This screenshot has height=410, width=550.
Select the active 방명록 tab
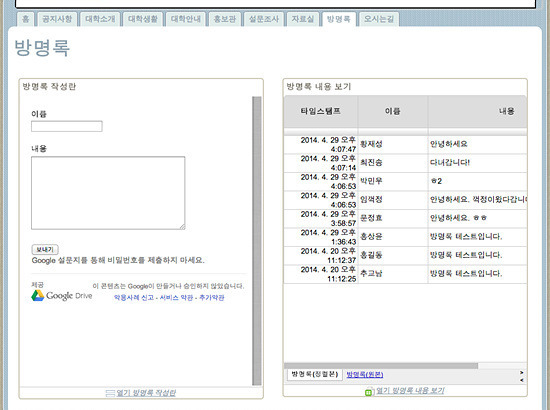coord(338,19)
